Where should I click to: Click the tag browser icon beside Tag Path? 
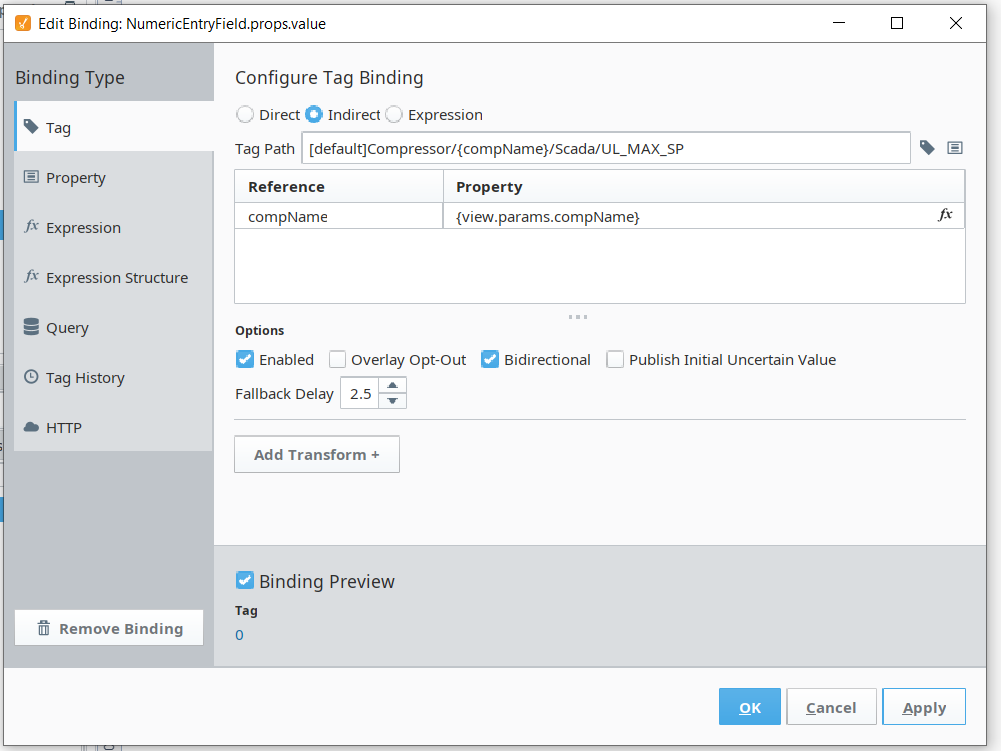click(x=927, y=148)
